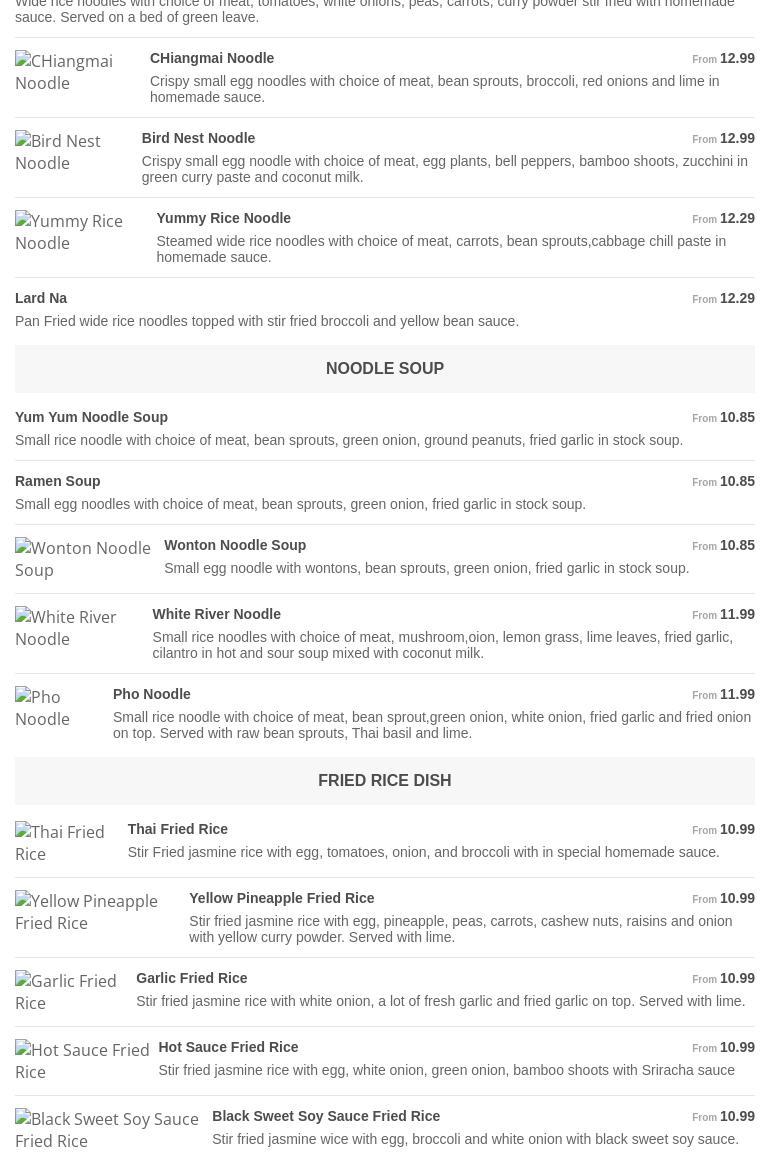
Task: Click the Garlic Fried Rice title text
Action: point(191,978)
